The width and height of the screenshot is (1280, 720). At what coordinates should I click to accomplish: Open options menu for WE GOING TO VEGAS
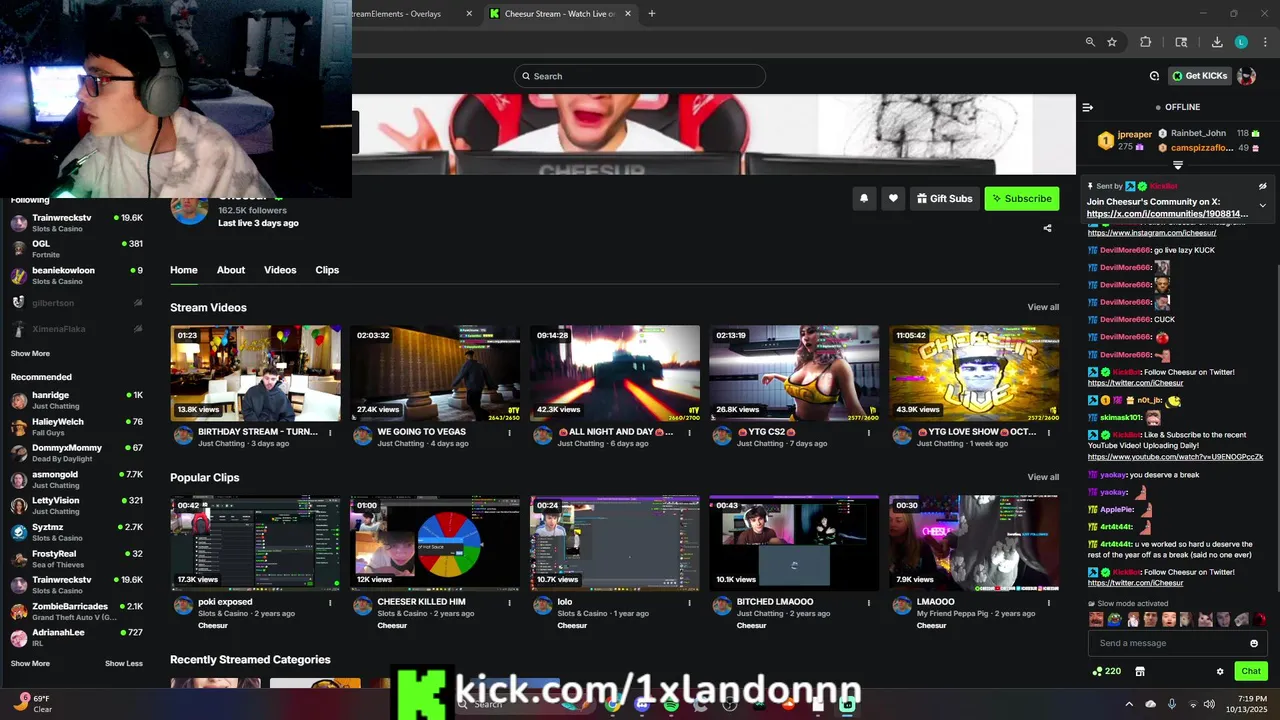[509, 433]
